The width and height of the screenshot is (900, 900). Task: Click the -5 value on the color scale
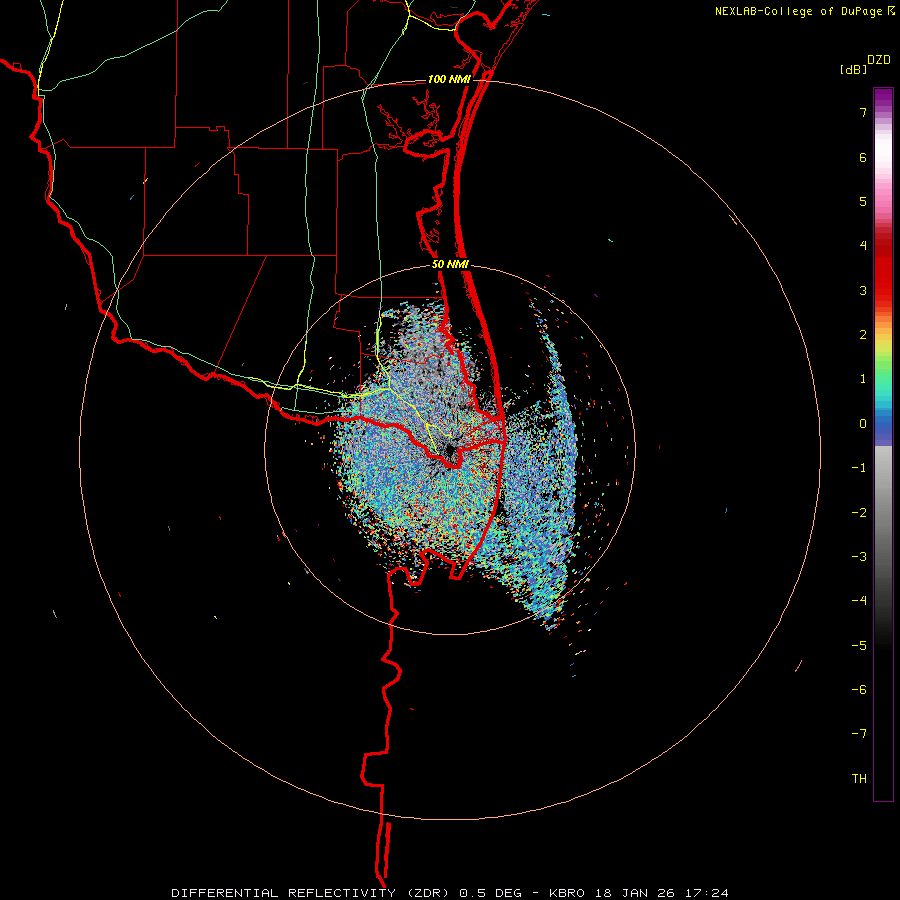pyautogui.click(x=859, y=646)
